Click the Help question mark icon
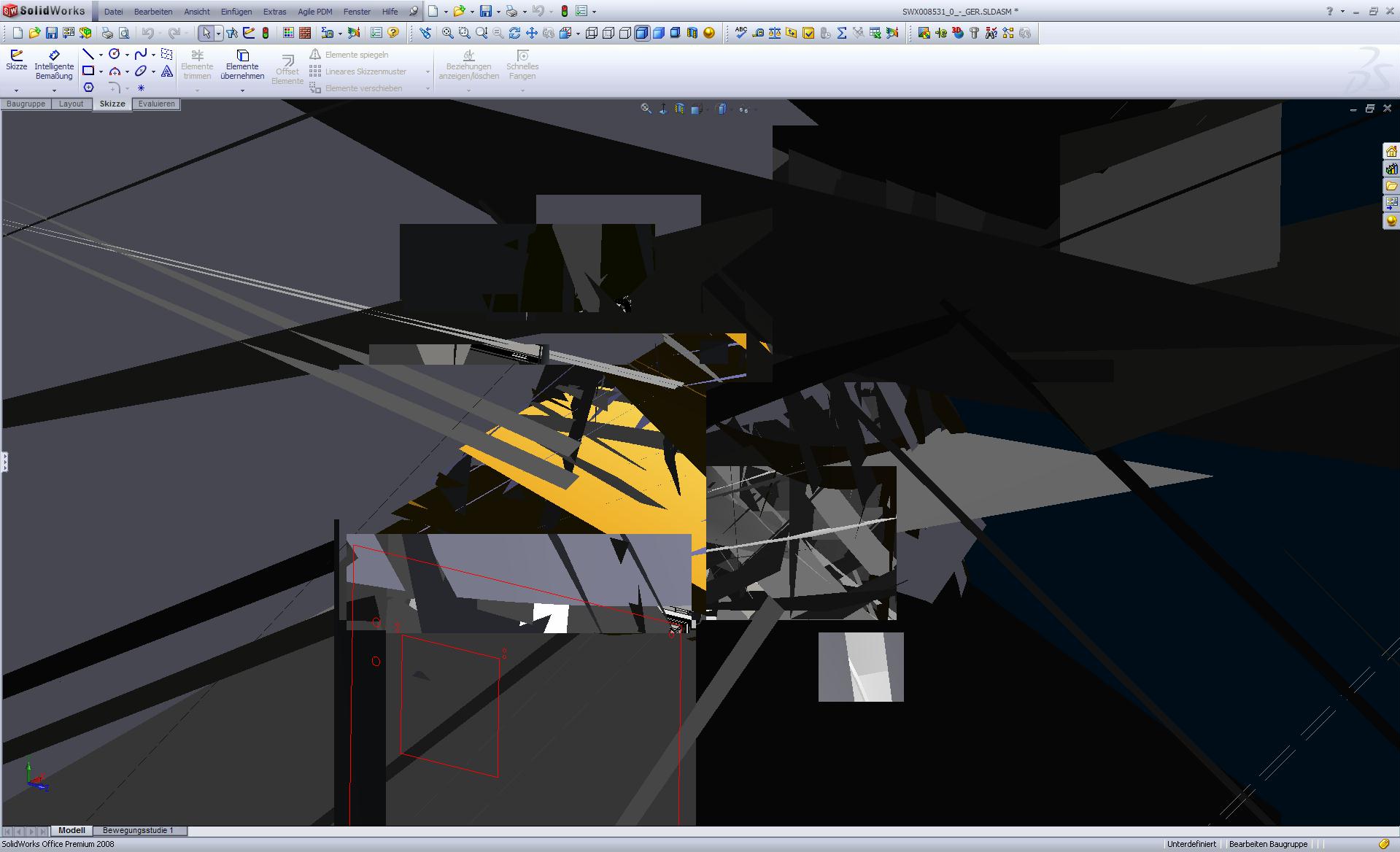 393,33
